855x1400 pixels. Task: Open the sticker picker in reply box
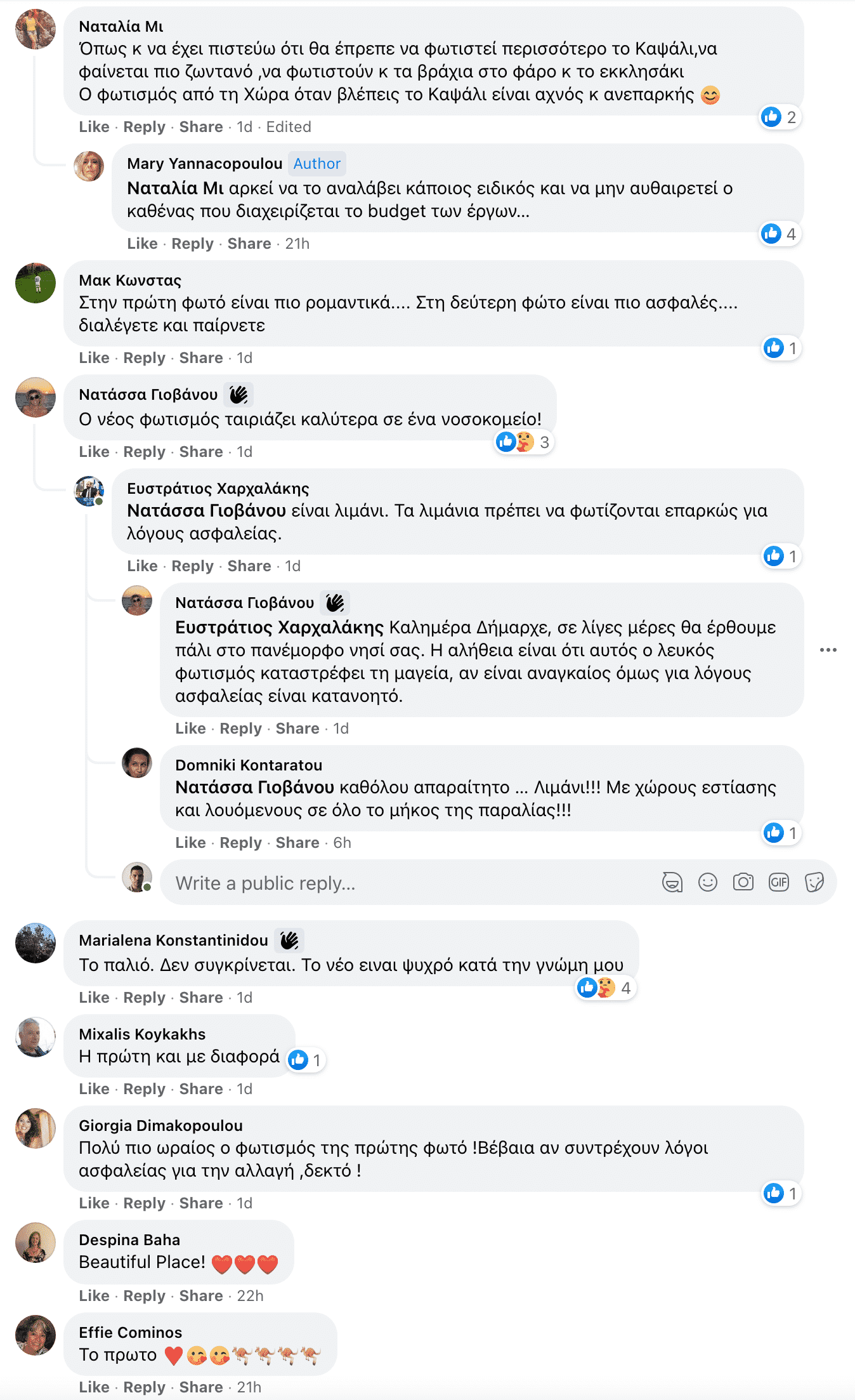(814, 882)
